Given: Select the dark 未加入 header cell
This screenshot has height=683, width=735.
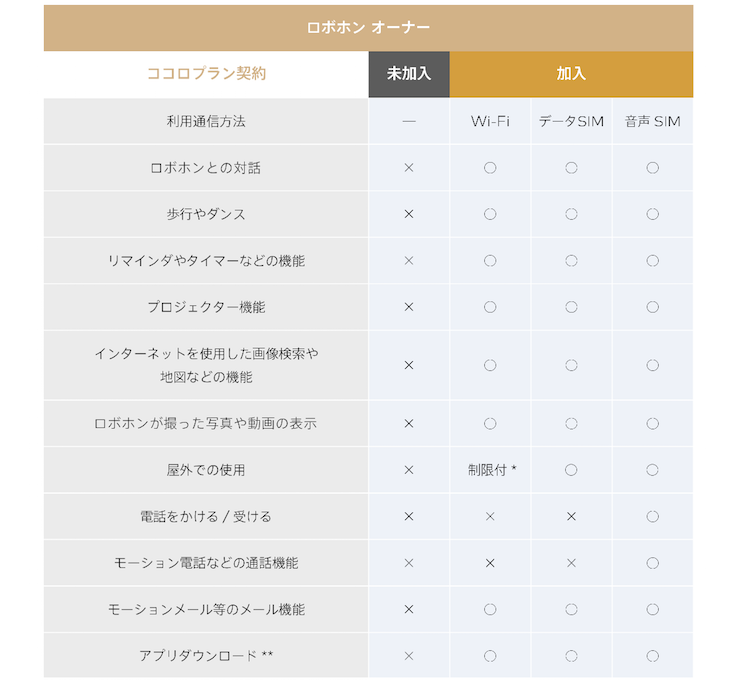Looking at the screenshot, I should 408,74.
